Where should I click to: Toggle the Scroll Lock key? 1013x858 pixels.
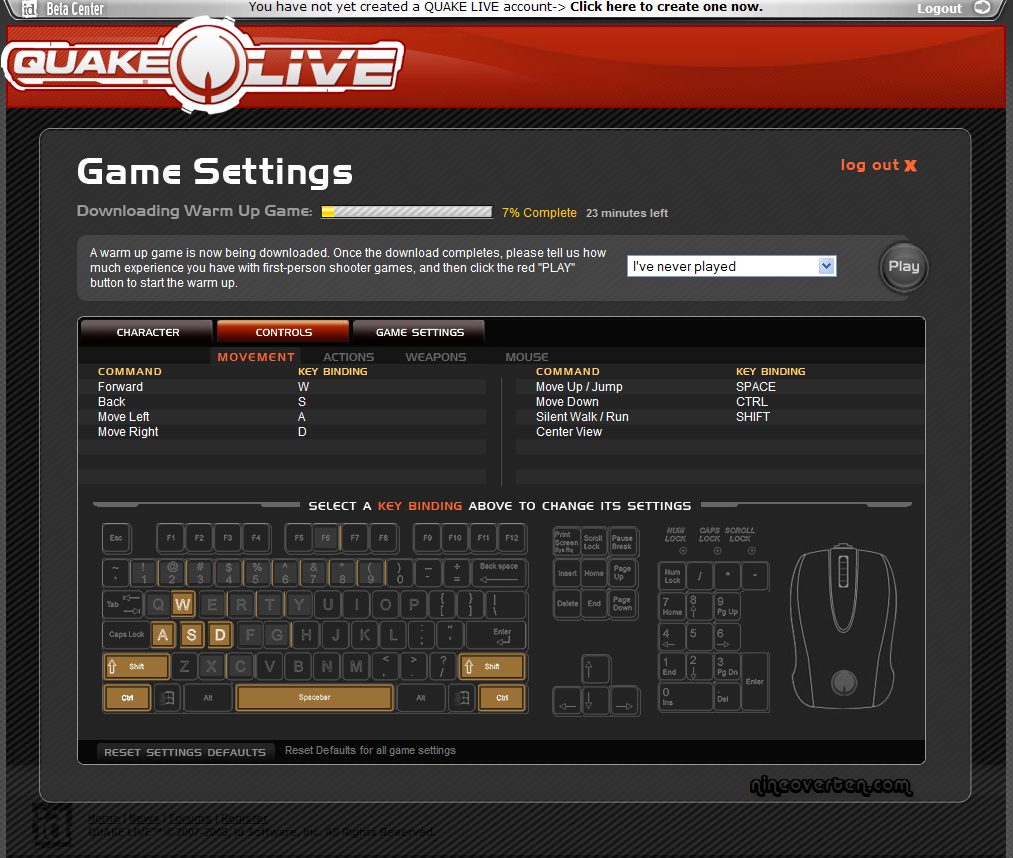pos(593,541)
